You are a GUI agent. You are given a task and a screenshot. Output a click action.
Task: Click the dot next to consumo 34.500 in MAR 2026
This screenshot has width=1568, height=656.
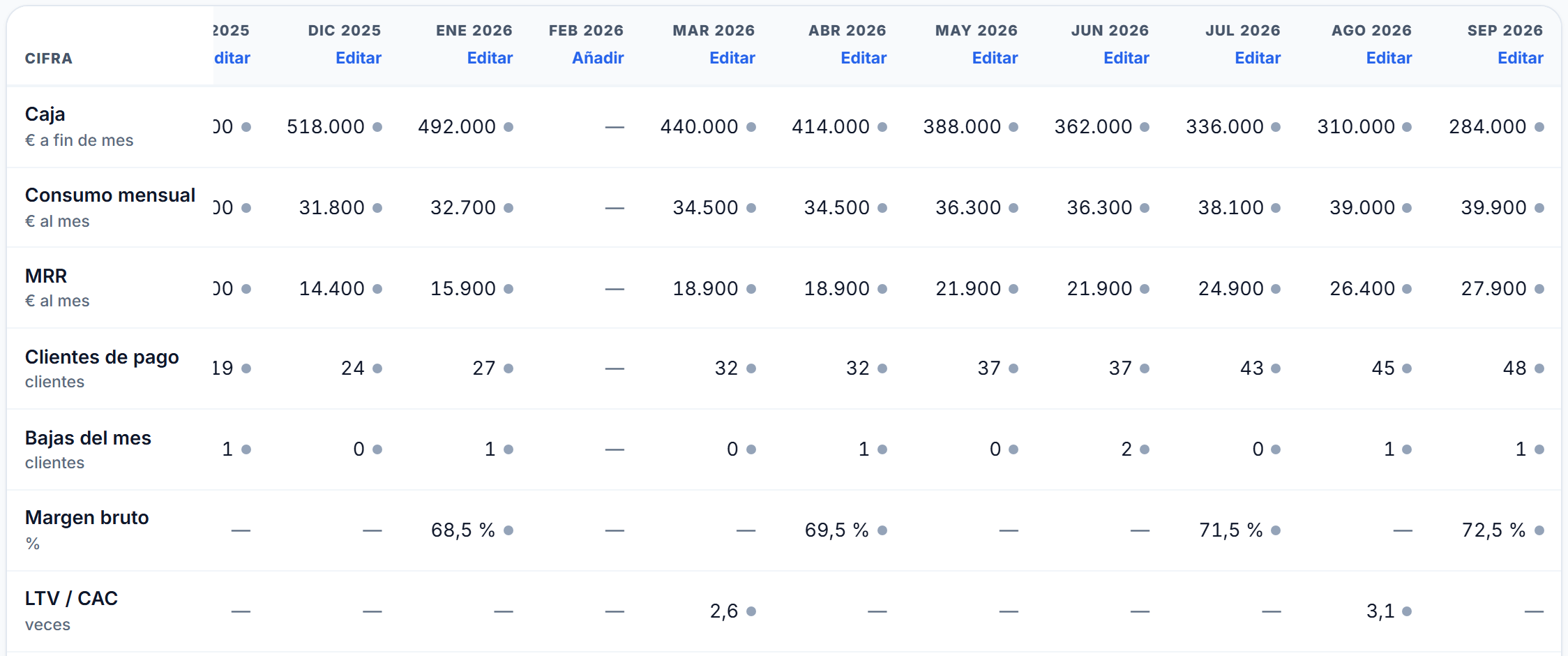pyautogui.click(x=751, y=208)
